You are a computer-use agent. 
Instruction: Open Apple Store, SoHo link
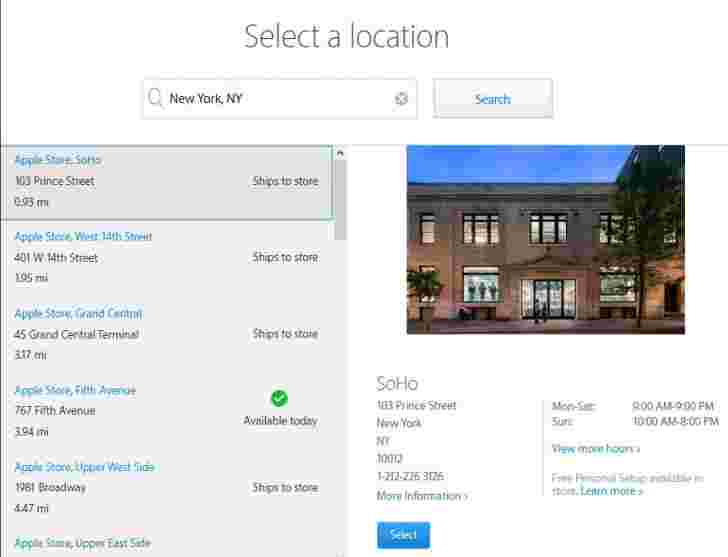coord(58,160)
